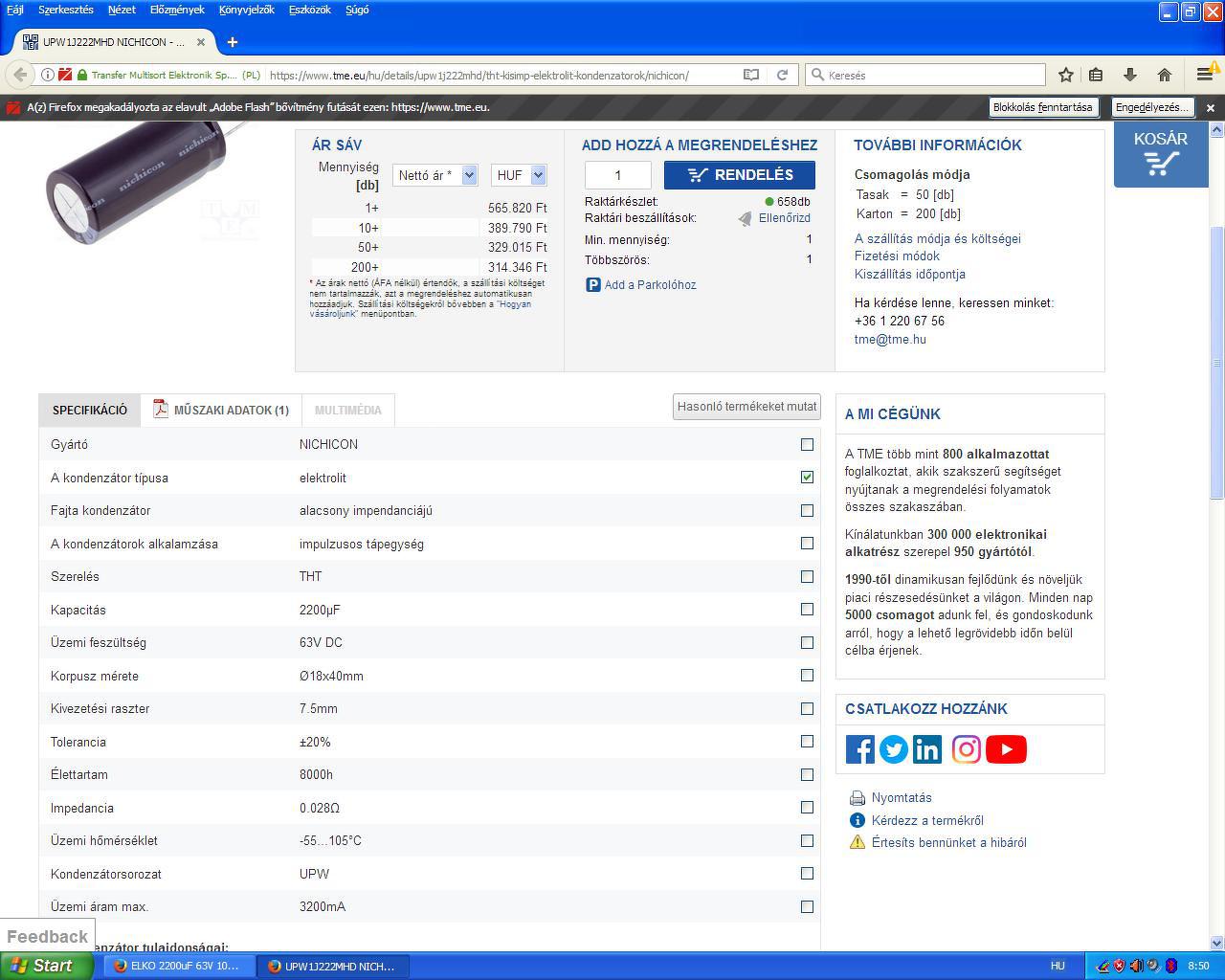Open the Kosár shopping cart
The image size is (1225, 980).
(x=1160, y=153)
